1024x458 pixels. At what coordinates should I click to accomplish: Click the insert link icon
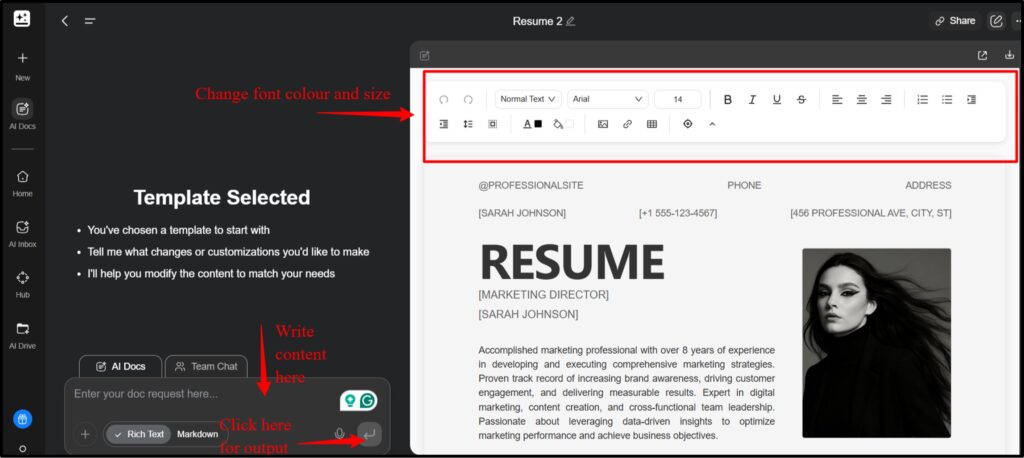[627, 124]
